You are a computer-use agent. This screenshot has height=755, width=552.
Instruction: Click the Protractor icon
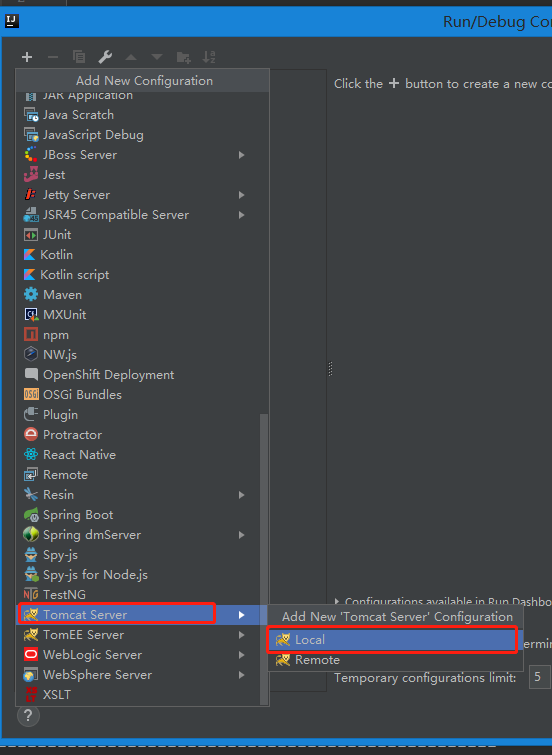coord(31,435)
